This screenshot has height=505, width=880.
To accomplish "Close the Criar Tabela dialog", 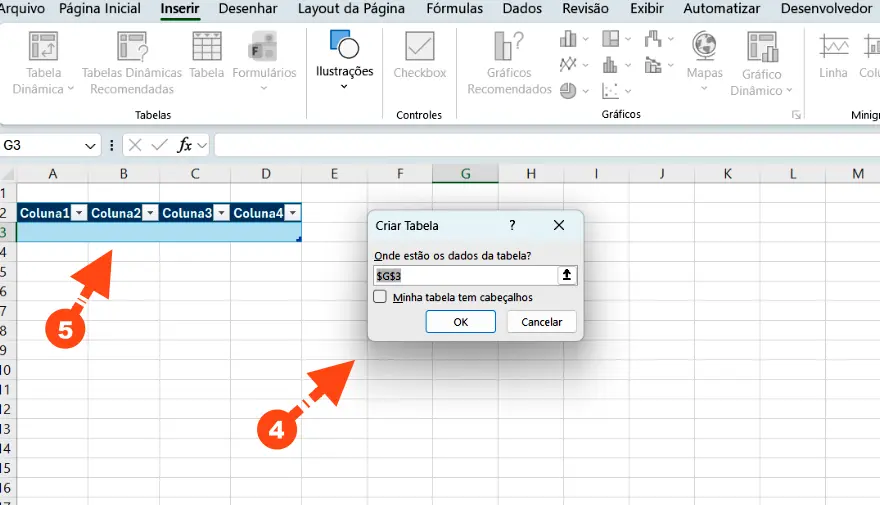I will click(x=559, y=225).
